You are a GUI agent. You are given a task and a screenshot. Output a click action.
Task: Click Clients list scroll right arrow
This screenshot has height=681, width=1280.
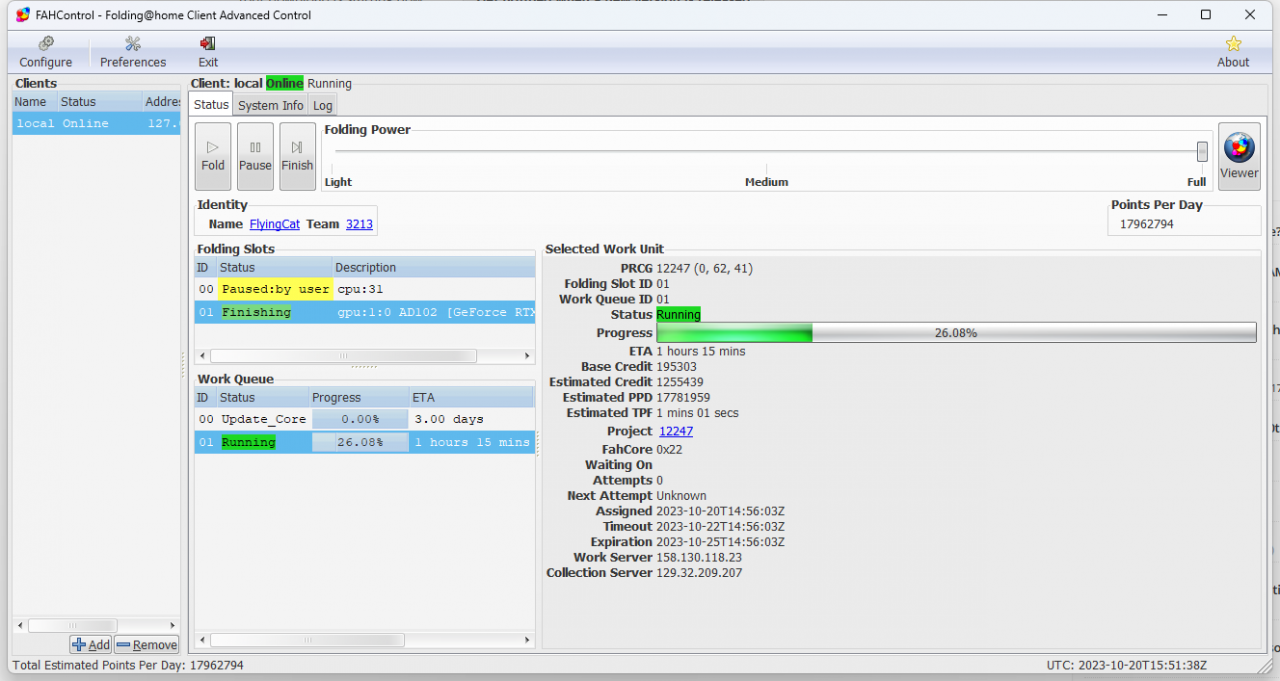coord(172,626)
